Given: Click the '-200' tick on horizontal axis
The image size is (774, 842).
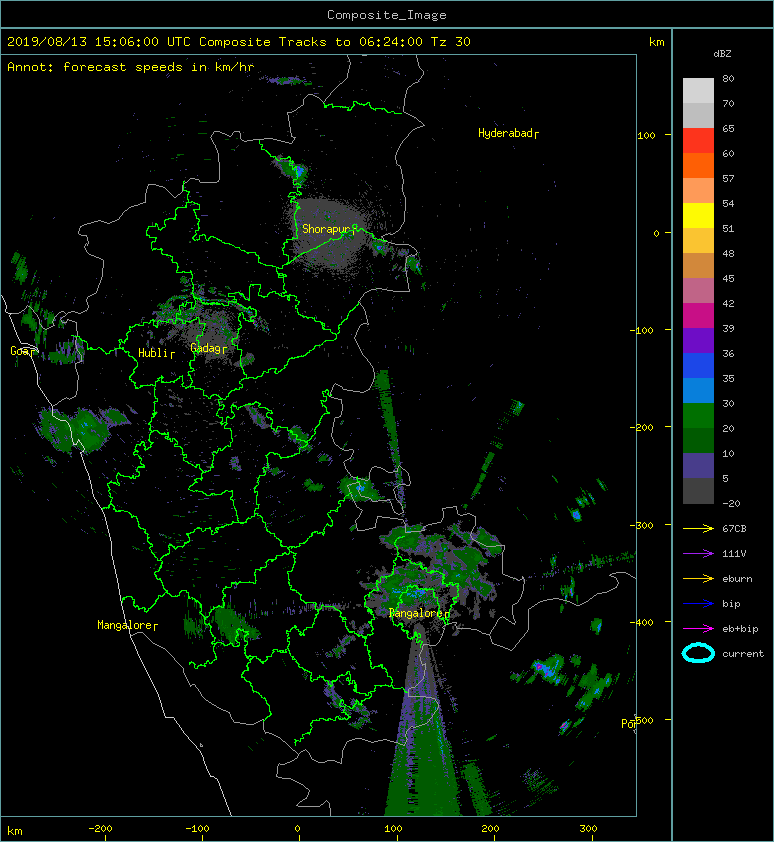Looking at the screenshot, I should (100, 829).
